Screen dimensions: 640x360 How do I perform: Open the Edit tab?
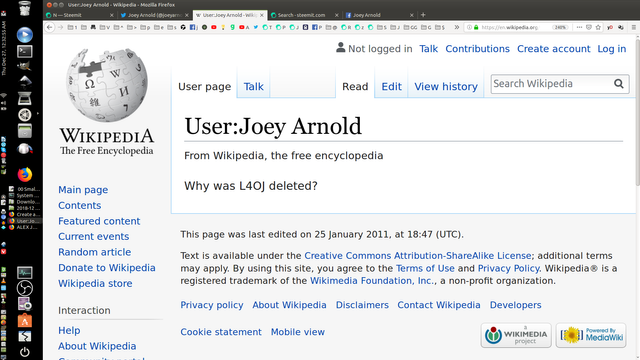(x=391, y=87)
